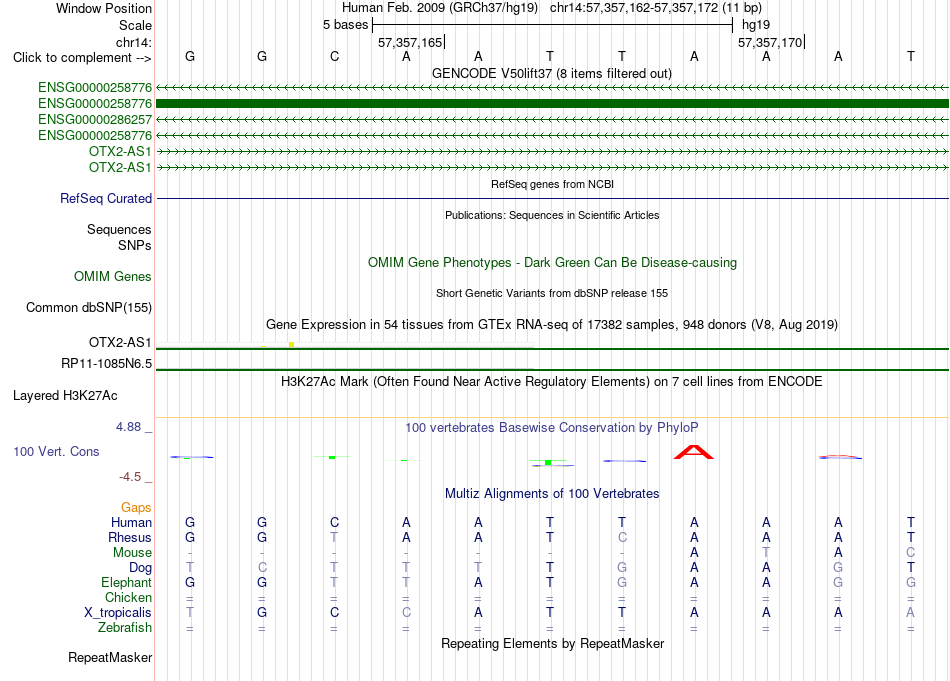Open 'Repeating Elements by RepeatMasker' title
This screenshot has width=950, height=681.
552,643
